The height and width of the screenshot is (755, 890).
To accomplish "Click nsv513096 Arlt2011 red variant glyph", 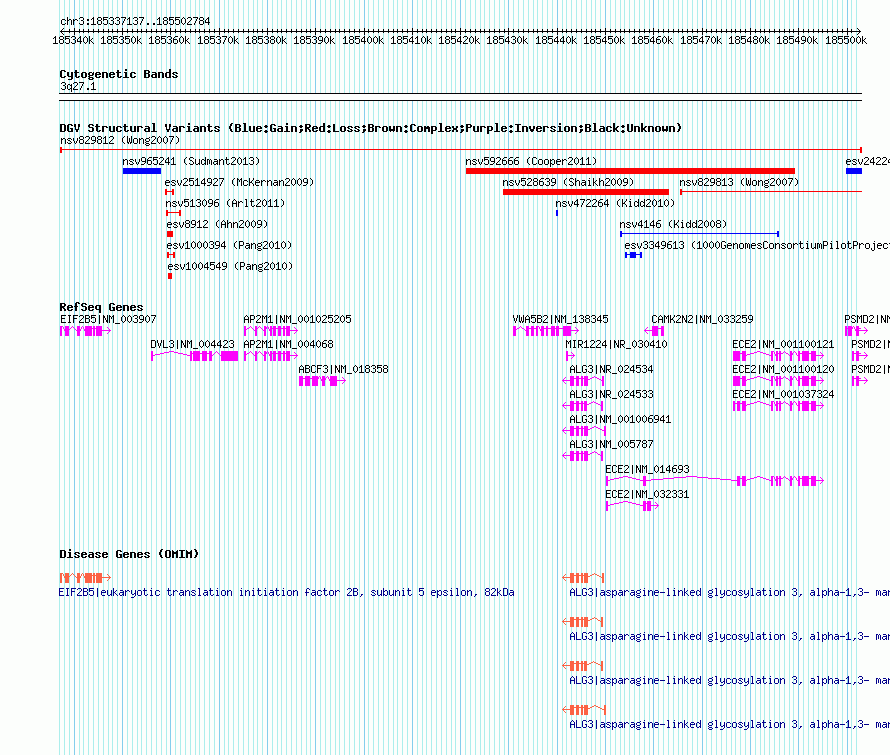I will [x=173, y=213].
